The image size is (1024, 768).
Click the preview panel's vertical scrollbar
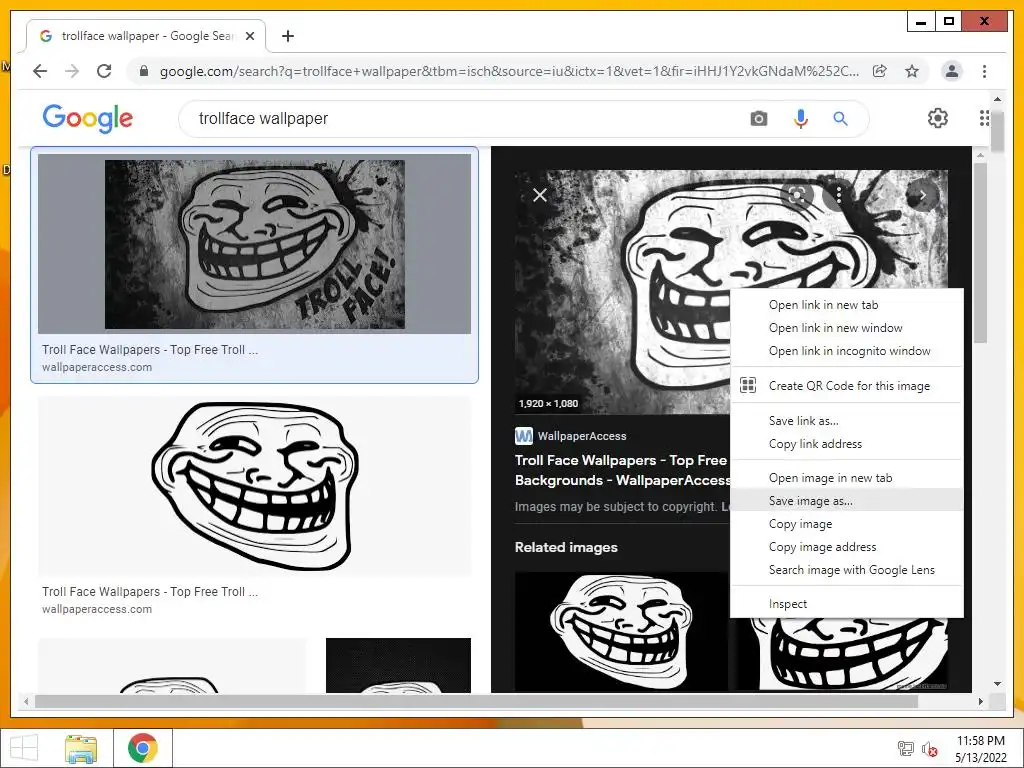coord(980,252)
